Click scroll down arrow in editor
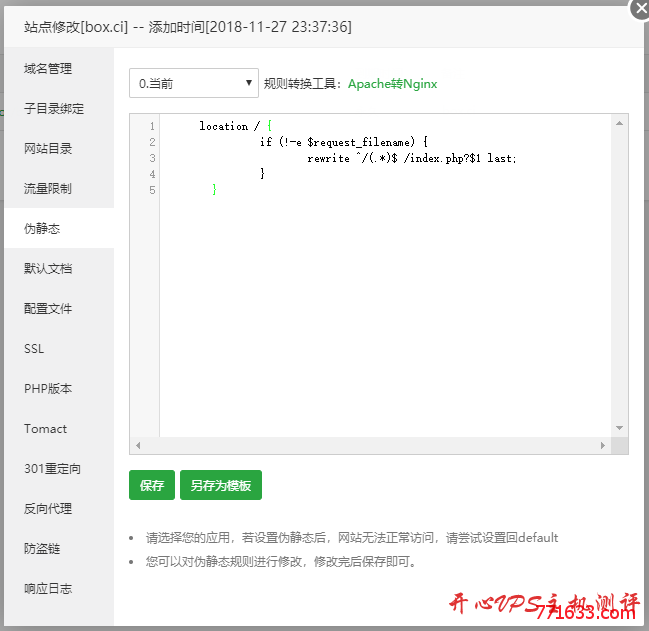 (x=619, y=428)
